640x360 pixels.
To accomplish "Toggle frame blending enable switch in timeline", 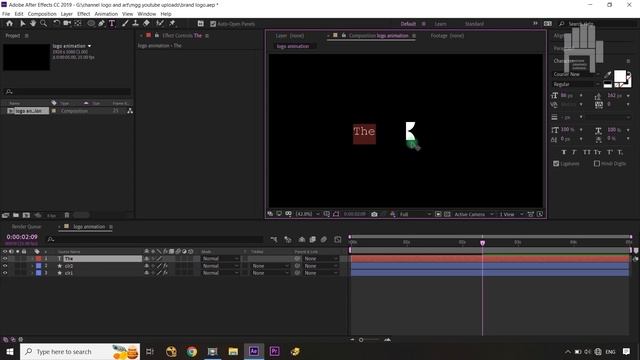I will pyautogui.click(x=313, y=240).
